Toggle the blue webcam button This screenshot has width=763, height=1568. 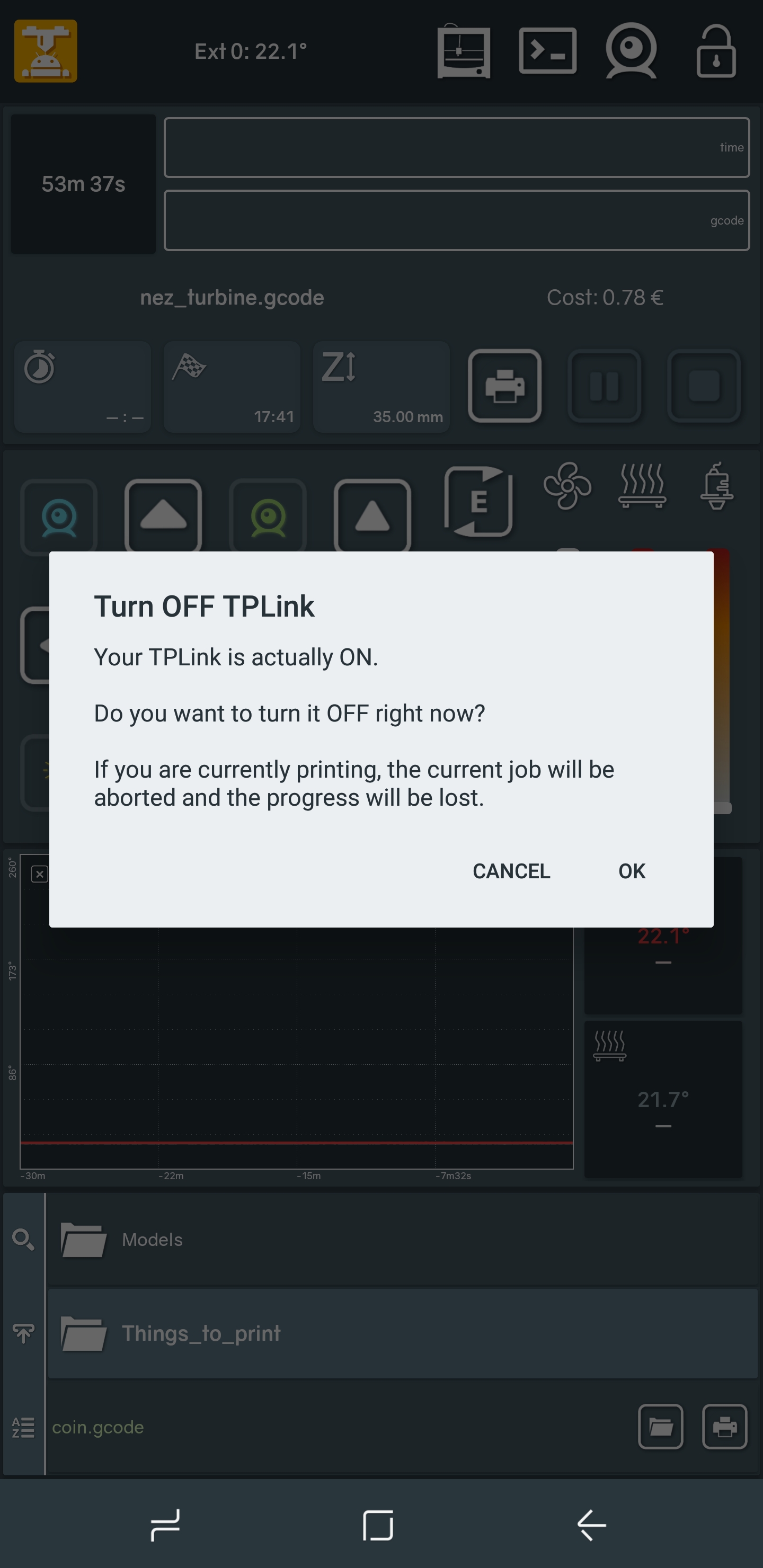[59, 518]
